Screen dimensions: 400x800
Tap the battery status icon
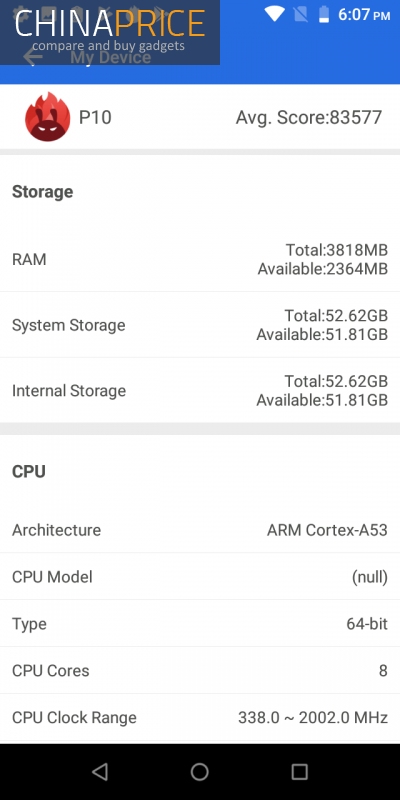tap(324, 14)
